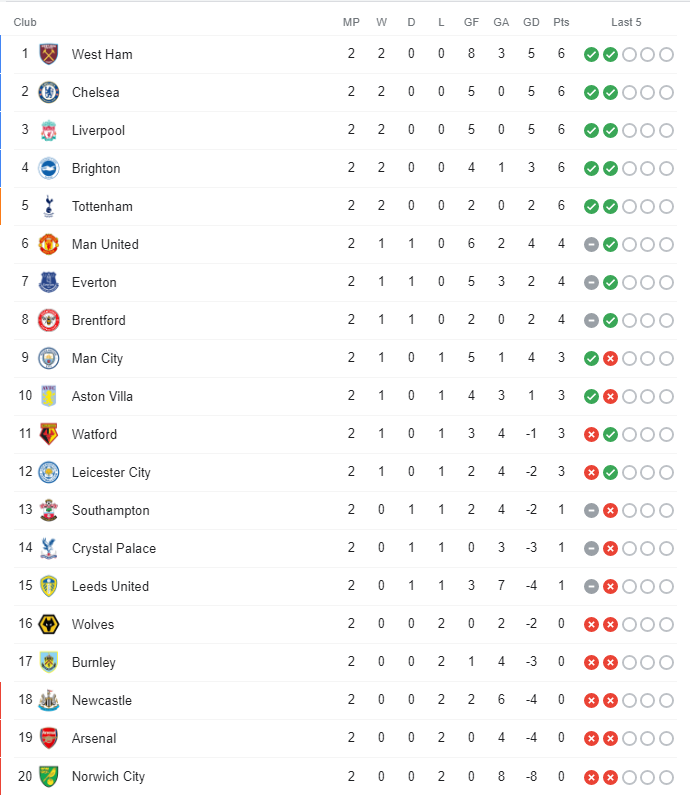Click the Wolves crest icon

49,624
